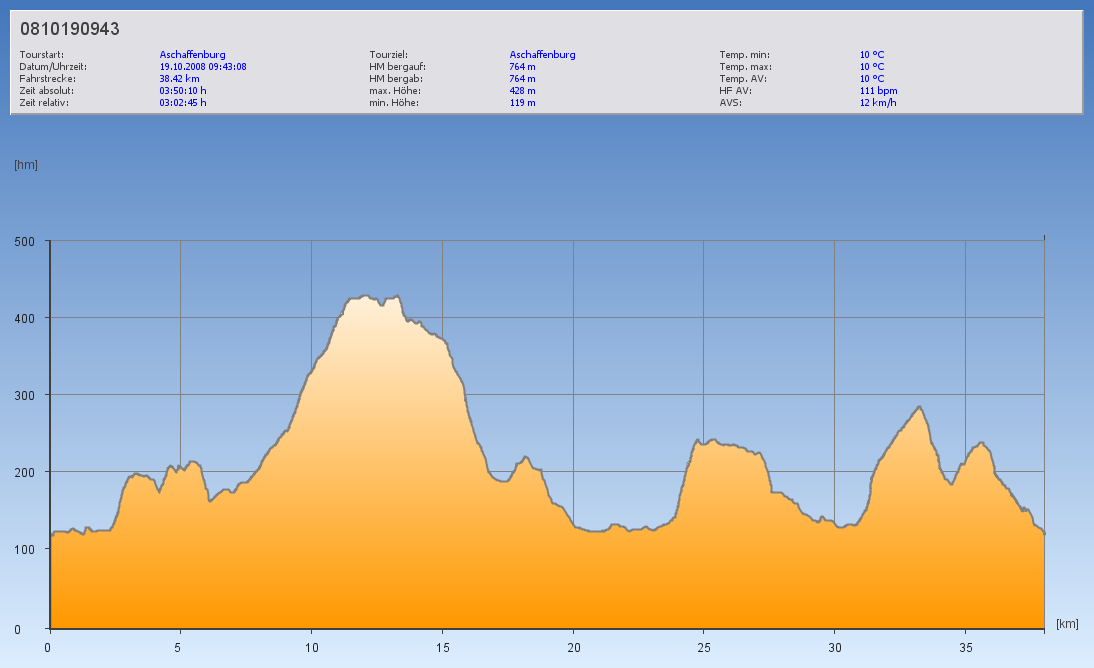Click the tour title 0810190943

point(70,30)
